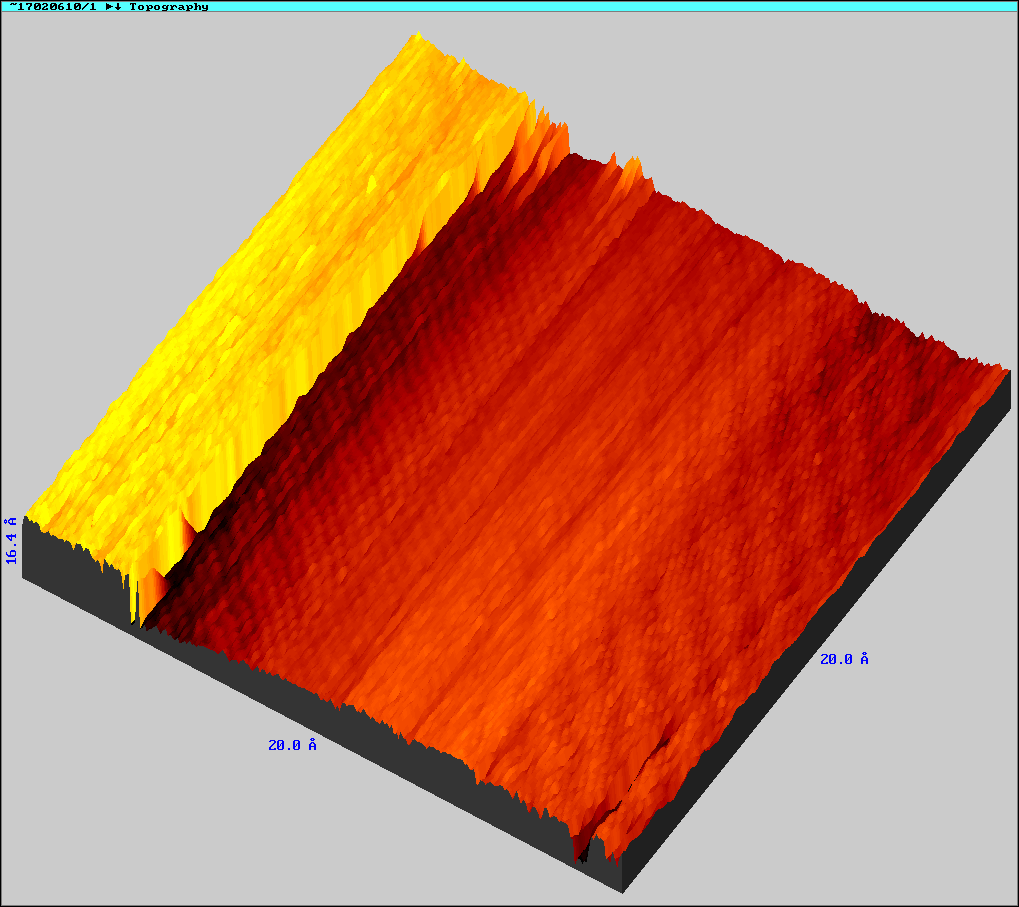The height and width of the screenshot is (907, 1019).
Task: Click the bottom corner of the 3D base
Action: 622,890
